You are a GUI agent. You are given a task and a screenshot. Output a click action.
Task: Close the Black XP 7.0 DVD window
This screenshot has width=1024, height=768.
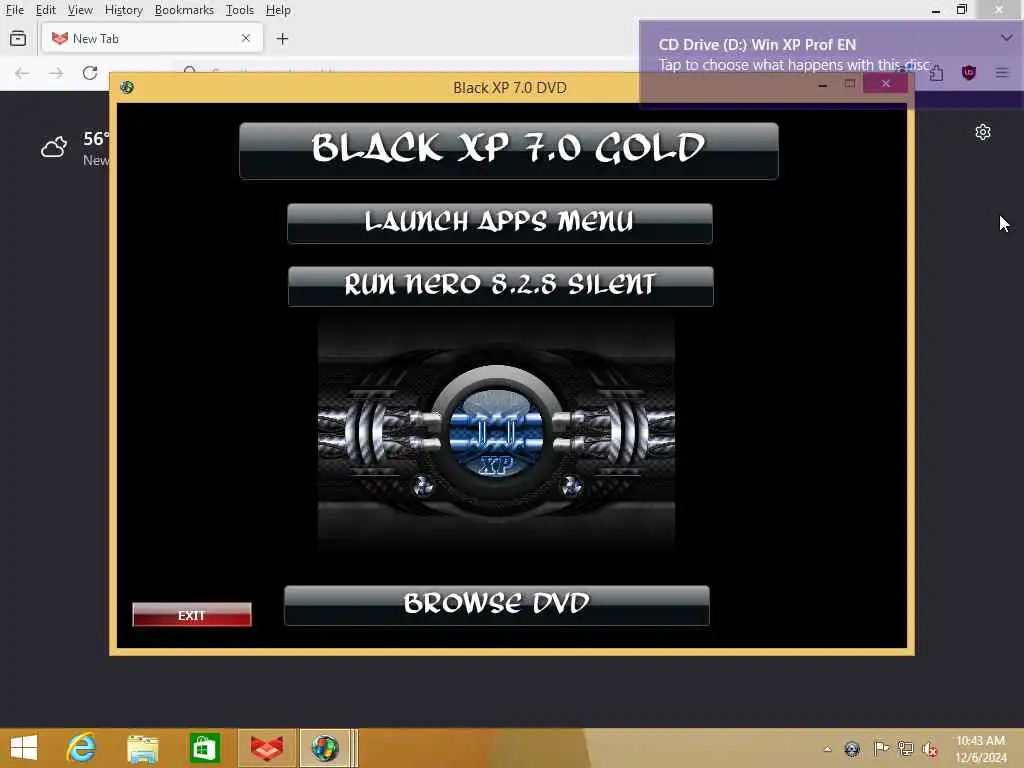(886, 83)
